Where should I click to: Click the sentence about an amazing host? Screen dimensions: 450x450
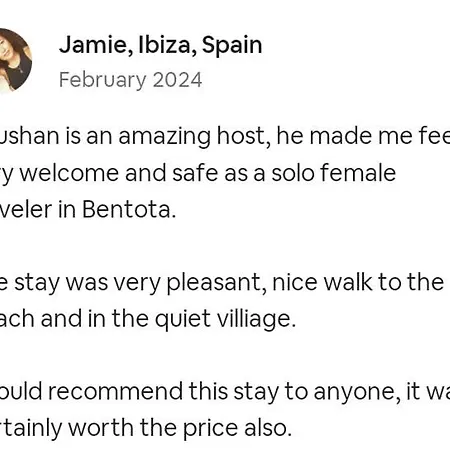coord(225,136)
